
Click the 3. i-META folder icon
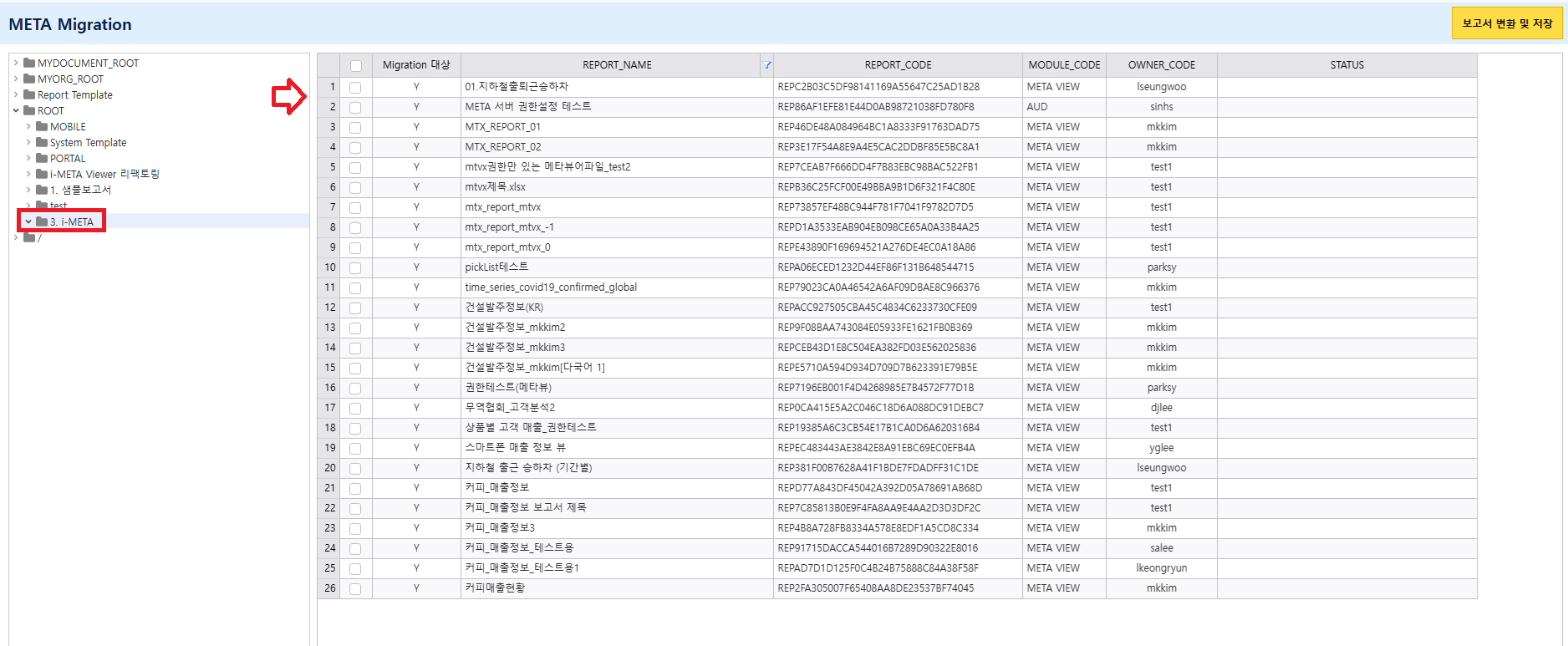coord(42,221)
